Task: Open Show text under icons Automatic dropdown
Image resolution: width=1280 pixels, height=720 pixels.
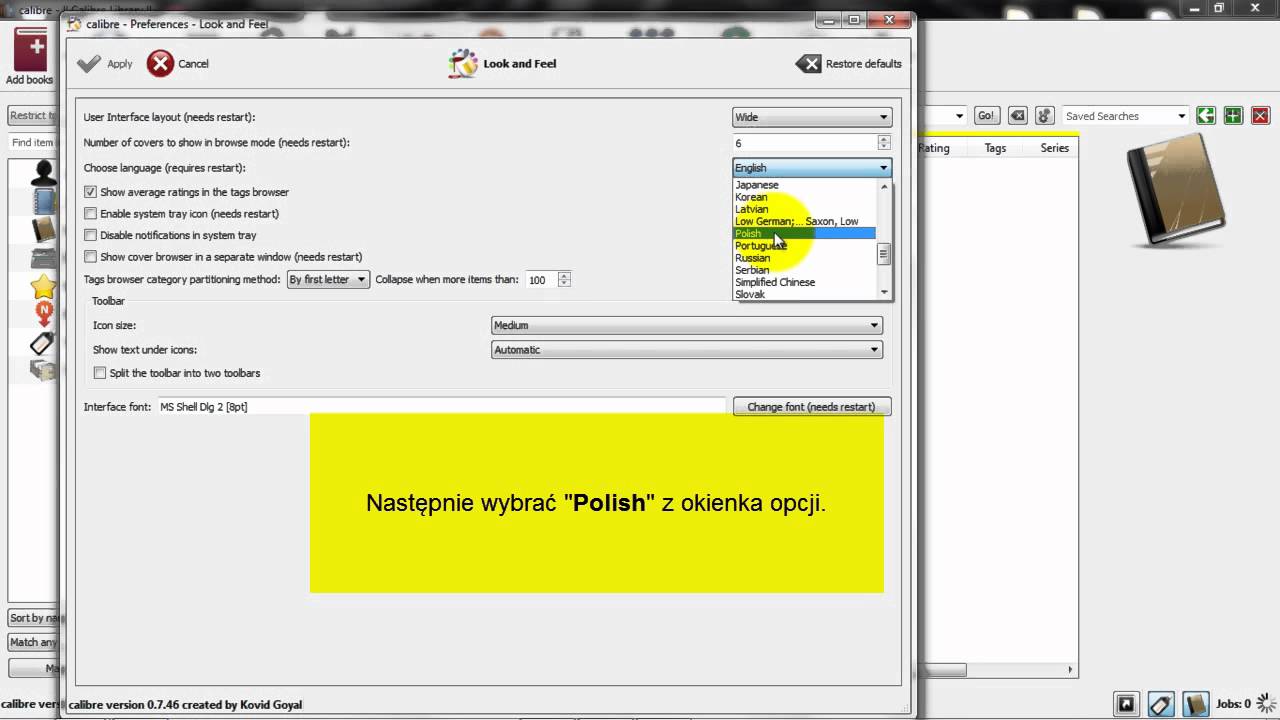Action: [686, 350]
